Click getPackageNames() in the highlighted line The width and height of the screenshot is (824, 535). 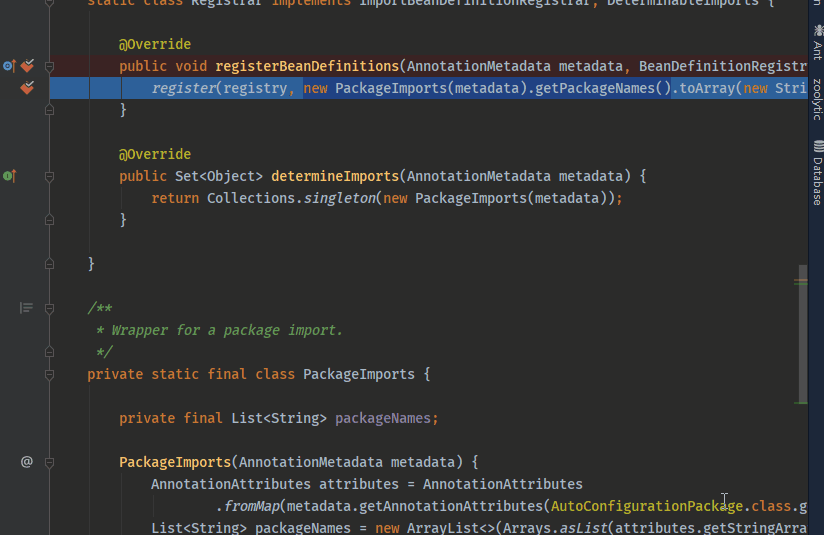603,88
